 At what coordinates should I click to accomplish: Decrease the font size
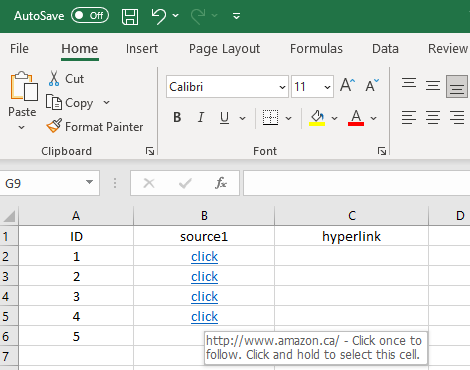(x=372, y=85)
